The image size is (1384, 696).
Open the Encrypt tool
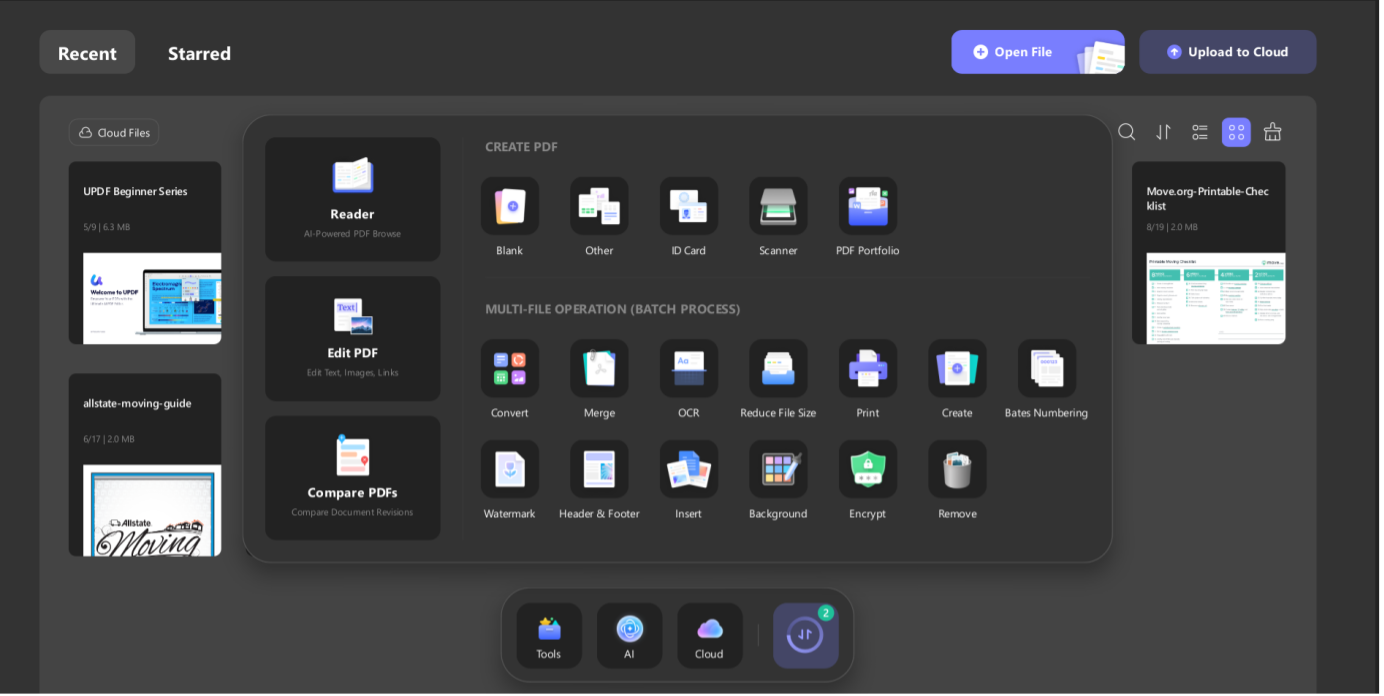point(867,470)
